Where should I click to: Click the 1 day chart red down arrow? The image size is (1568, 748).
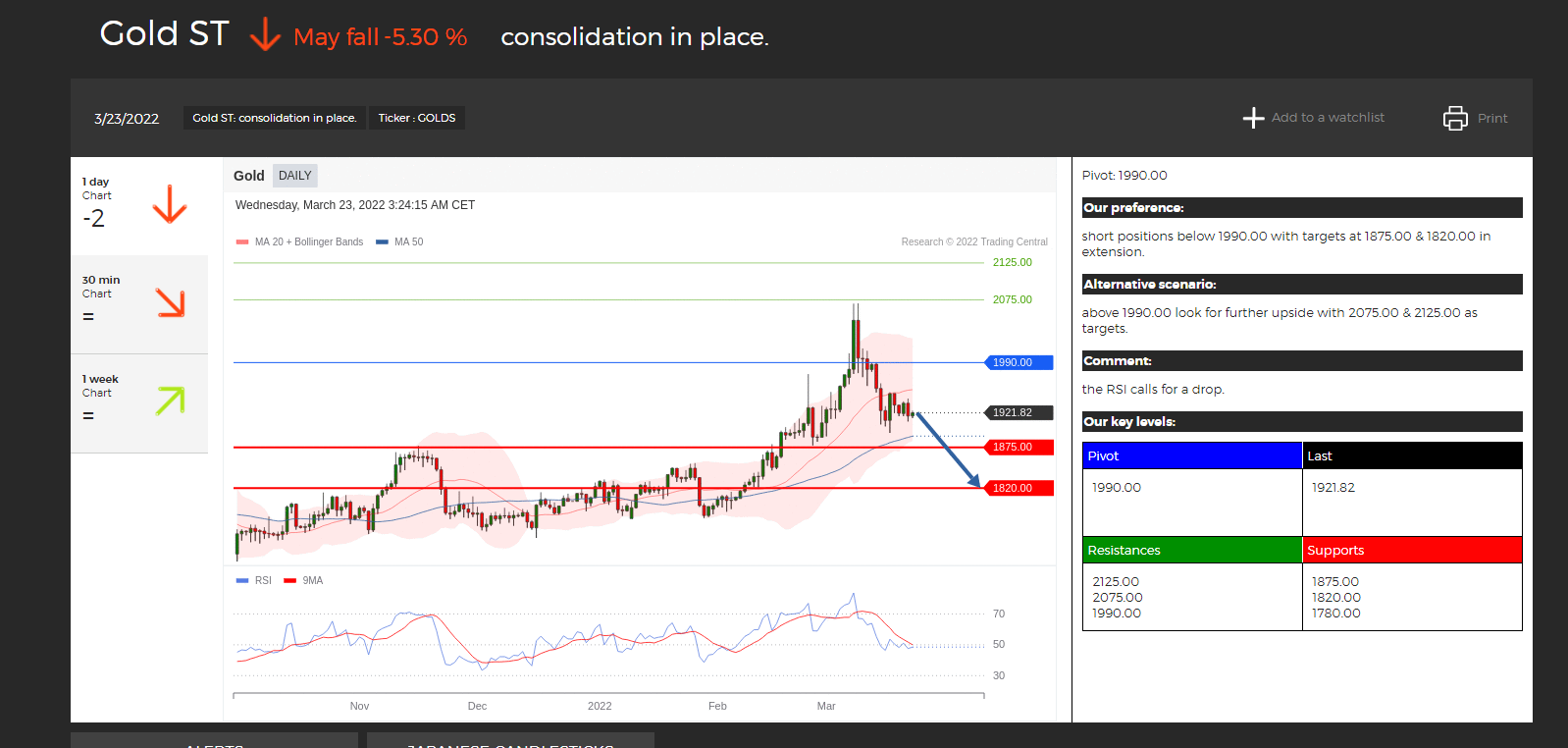(170, 204)
